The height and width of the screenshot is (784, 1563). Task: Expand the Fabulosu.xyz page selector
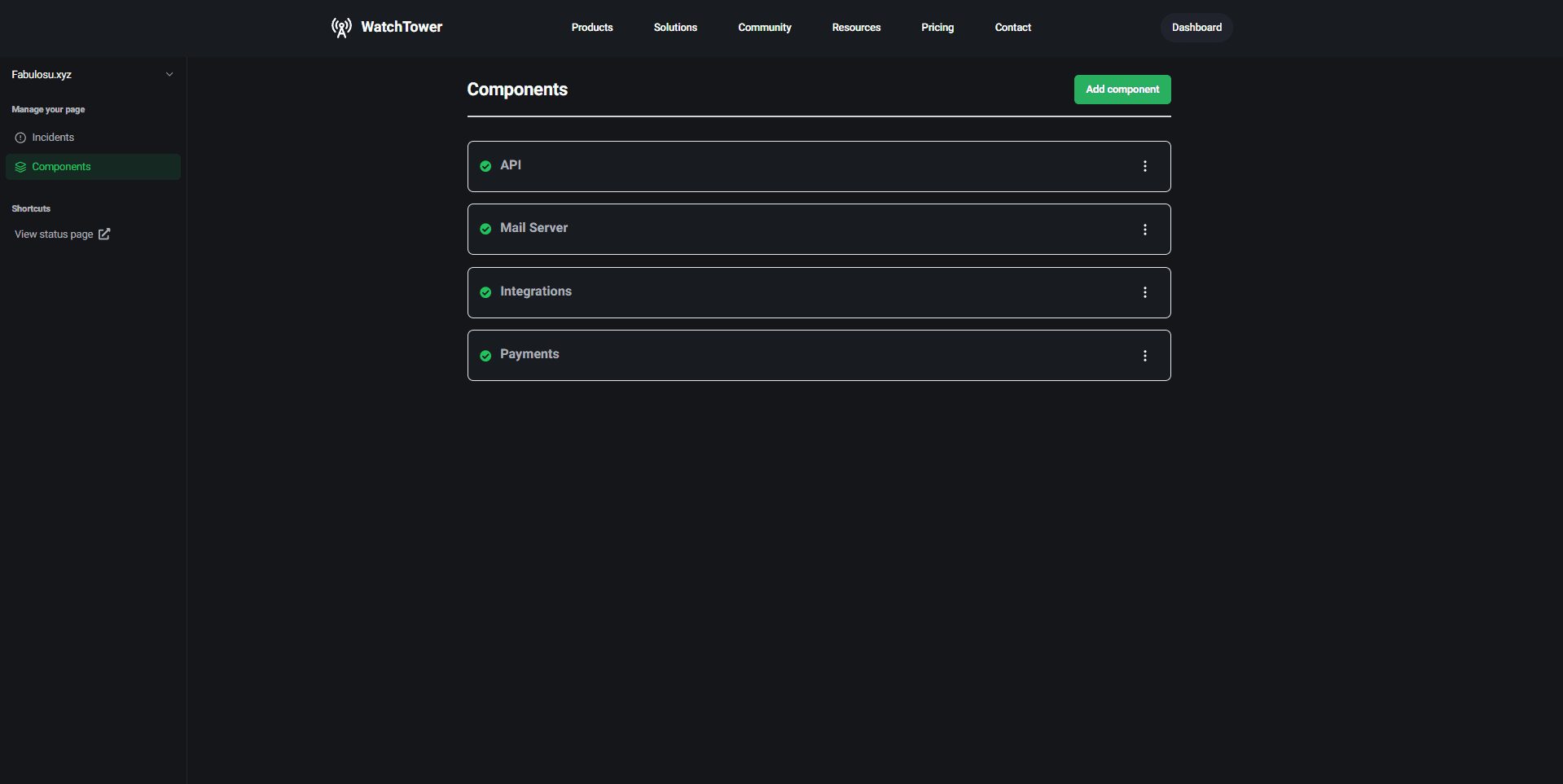[x=169, y=74]
